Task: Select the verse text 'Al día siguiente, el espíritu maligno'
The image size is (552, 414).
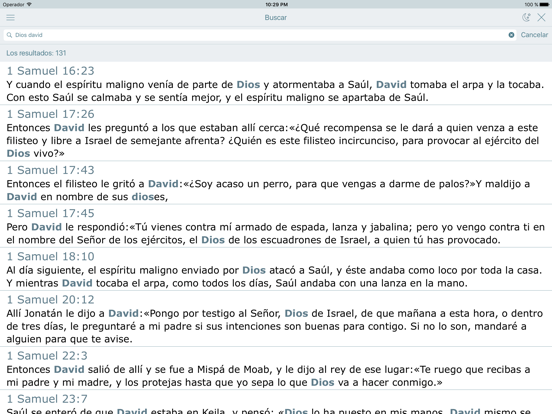Action: 274,277
